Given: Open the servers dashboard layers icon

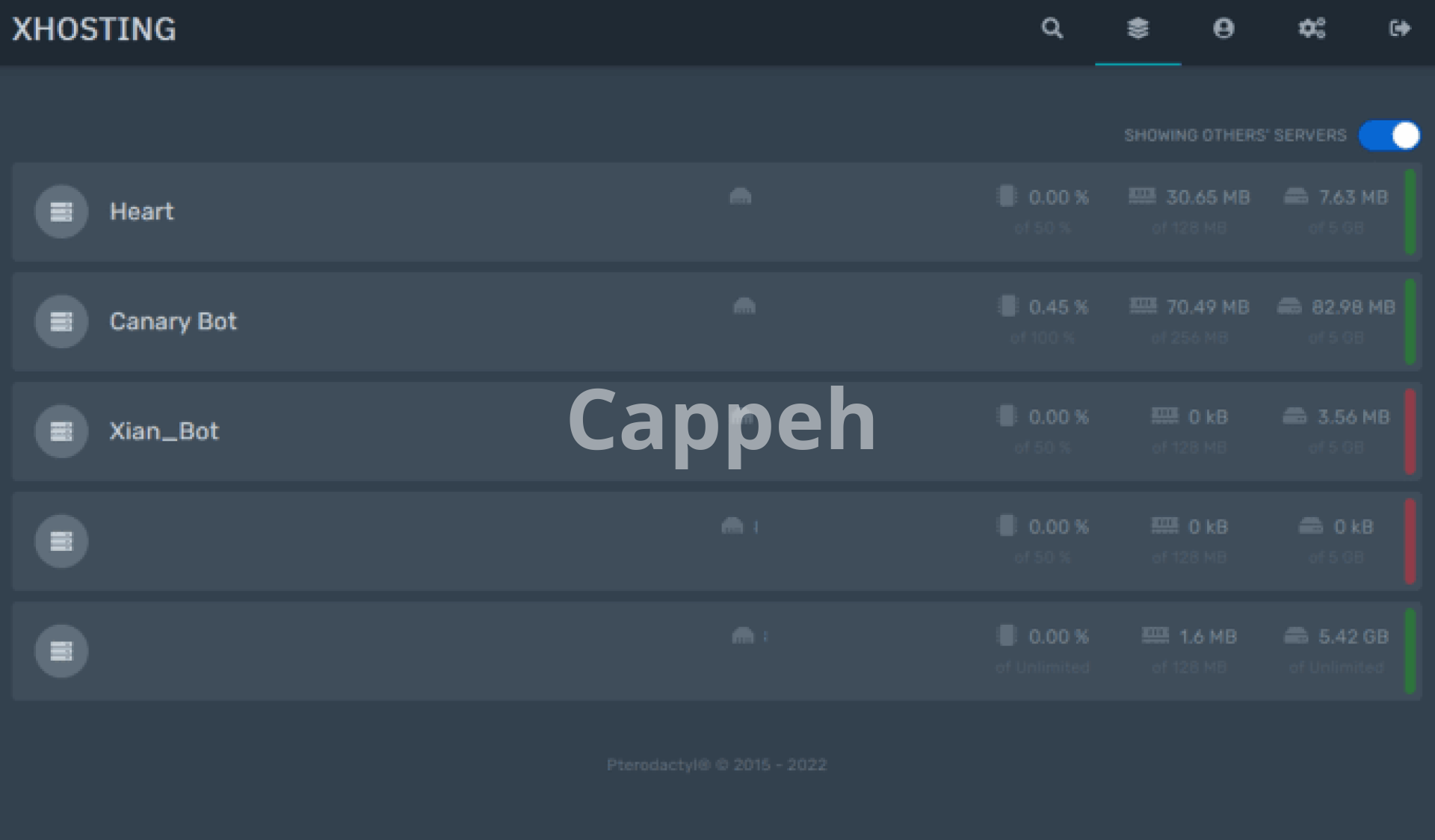Looking at the screenshot, I should click(1138, 28).
